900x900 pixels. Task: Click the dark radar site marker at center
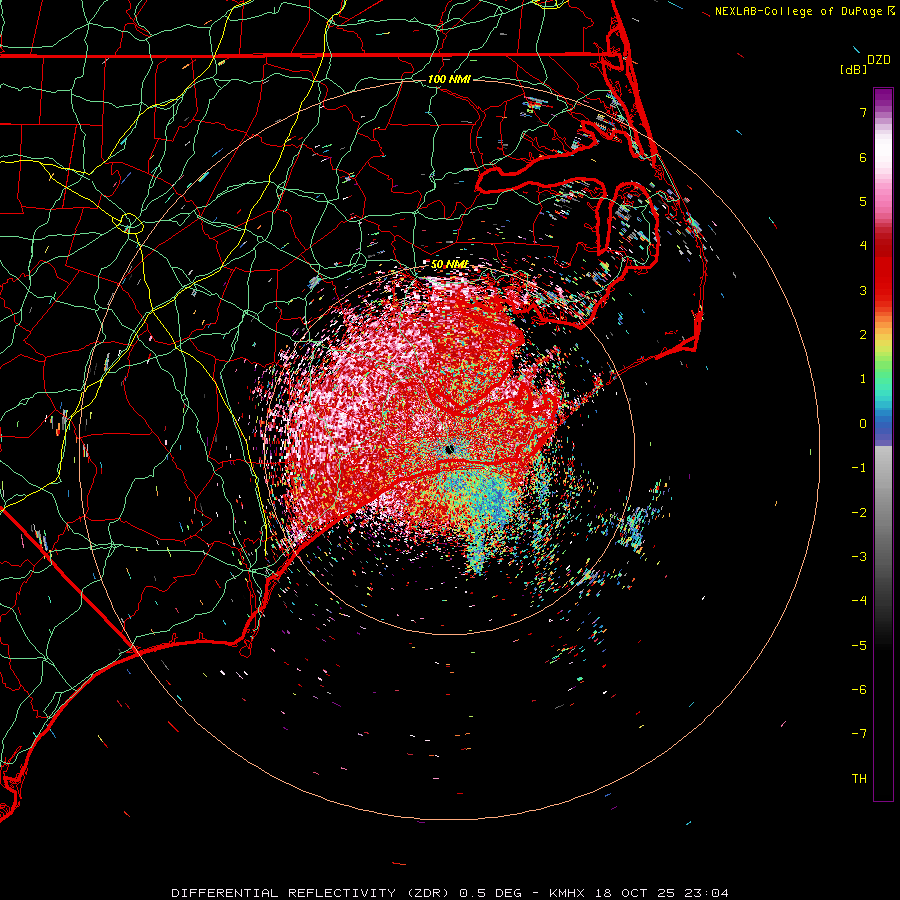tap(449, 449)
